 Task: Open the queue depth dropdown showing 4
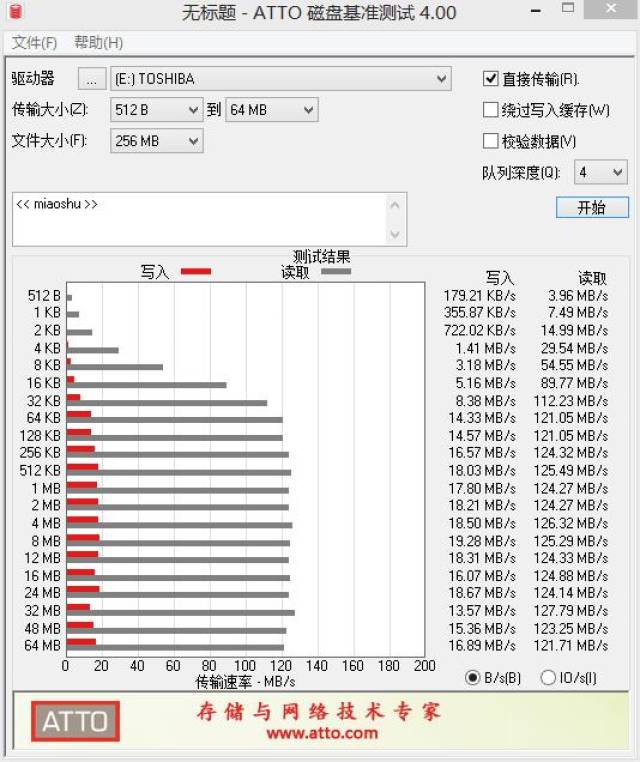click(x=601, y=172)
